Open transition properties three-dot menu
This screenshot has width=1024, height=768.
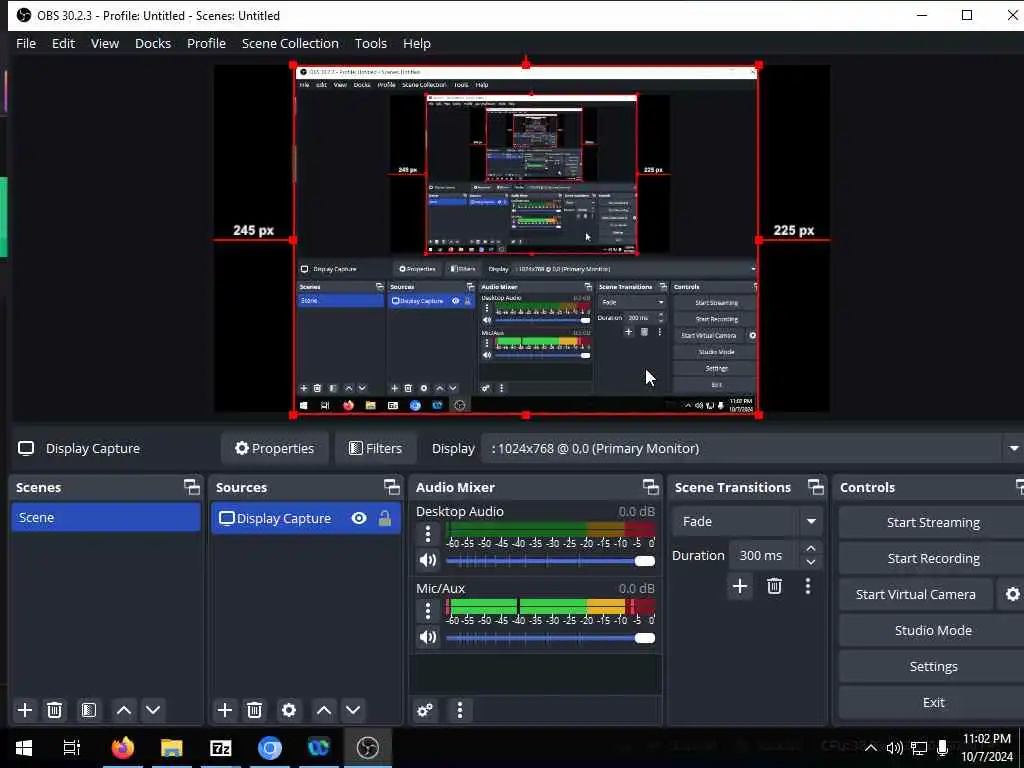coord(808,586)
